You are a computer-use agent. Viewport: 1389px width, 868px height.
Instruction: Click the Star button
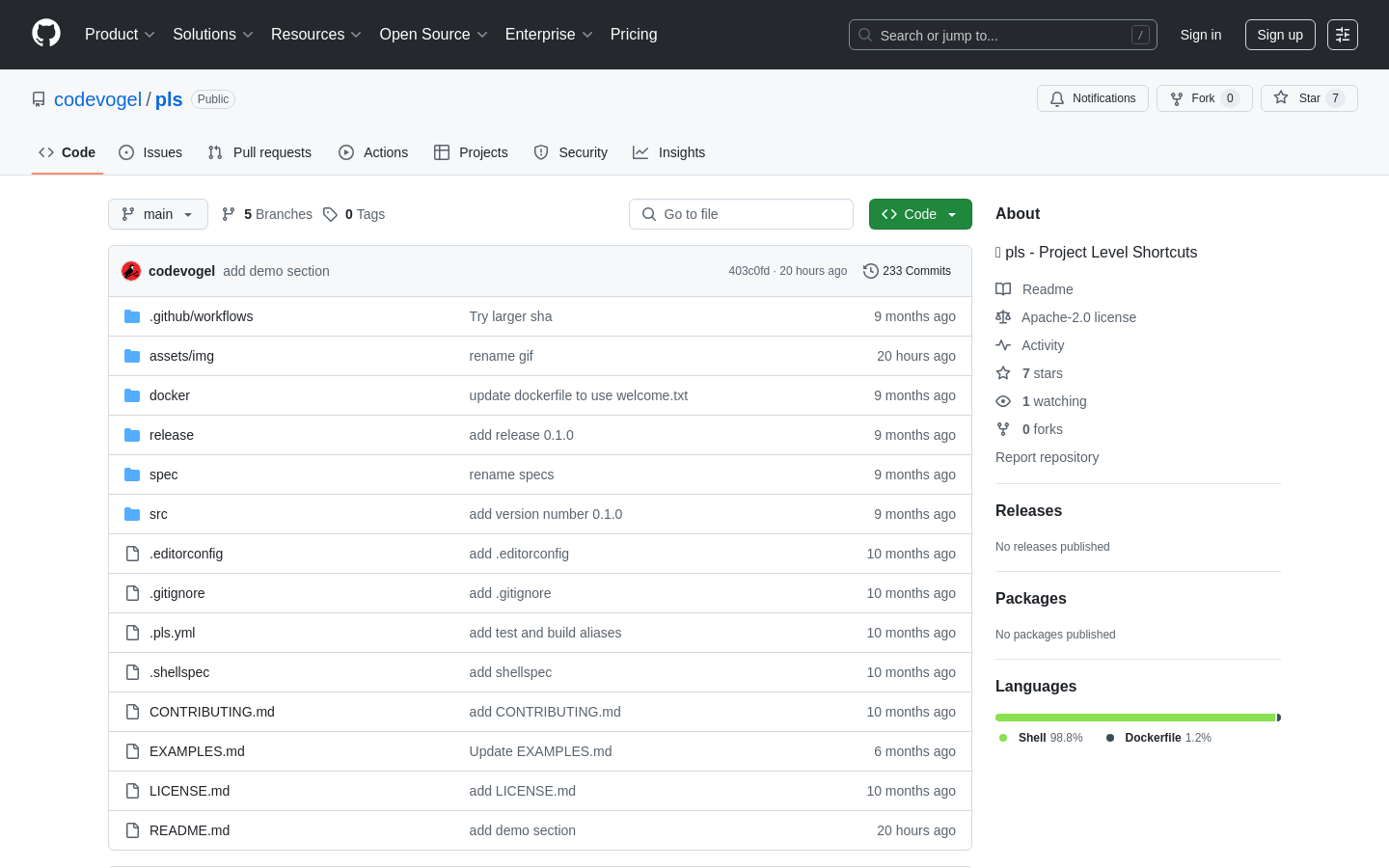1309,98
